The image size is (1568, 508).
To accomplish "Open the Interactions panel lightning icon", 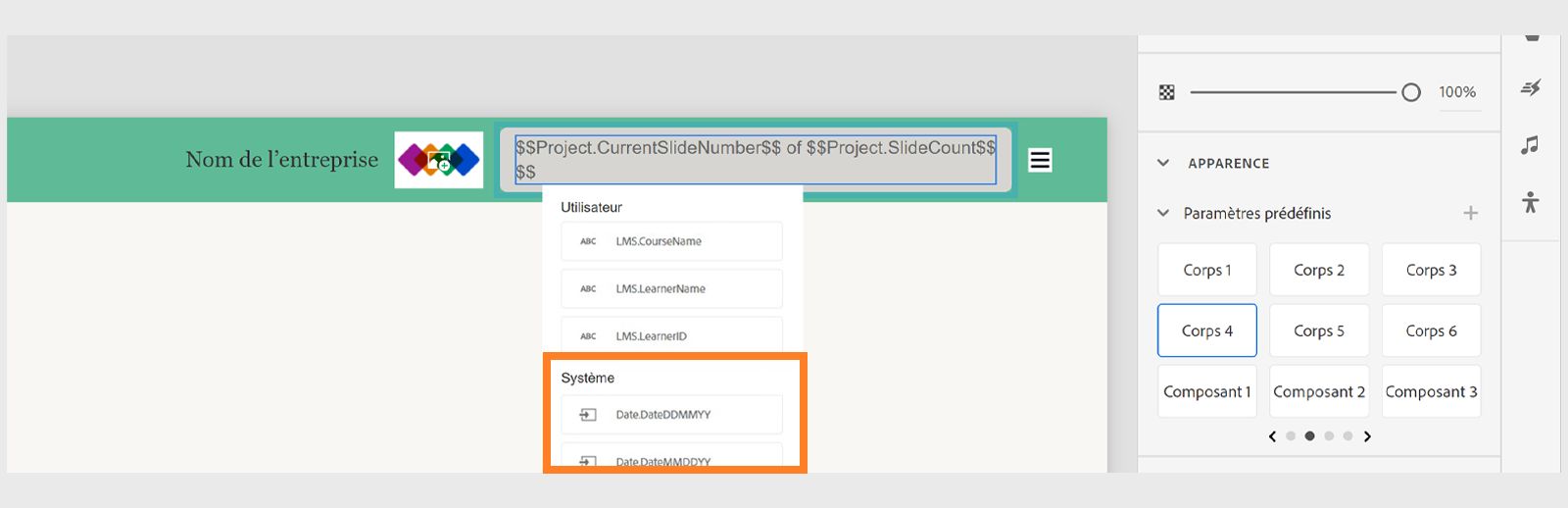I will pyautogui.click(x=1531, y=88).
